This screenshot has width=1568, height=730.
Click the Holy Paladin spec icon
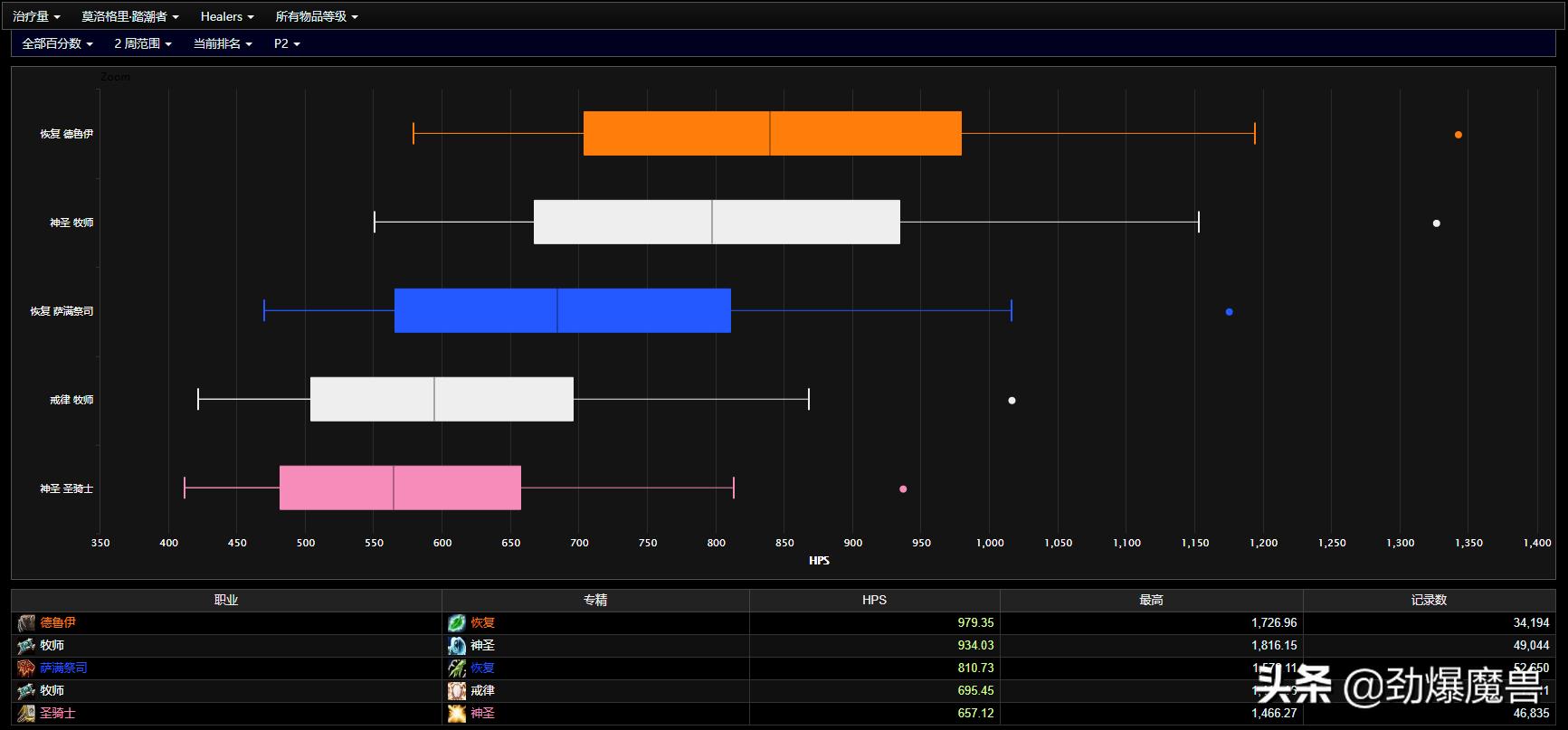(457, 714)
